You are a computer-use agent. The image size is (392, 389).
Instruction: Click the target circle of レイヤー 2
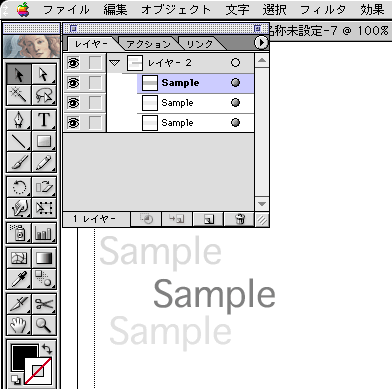pos(235,62)
